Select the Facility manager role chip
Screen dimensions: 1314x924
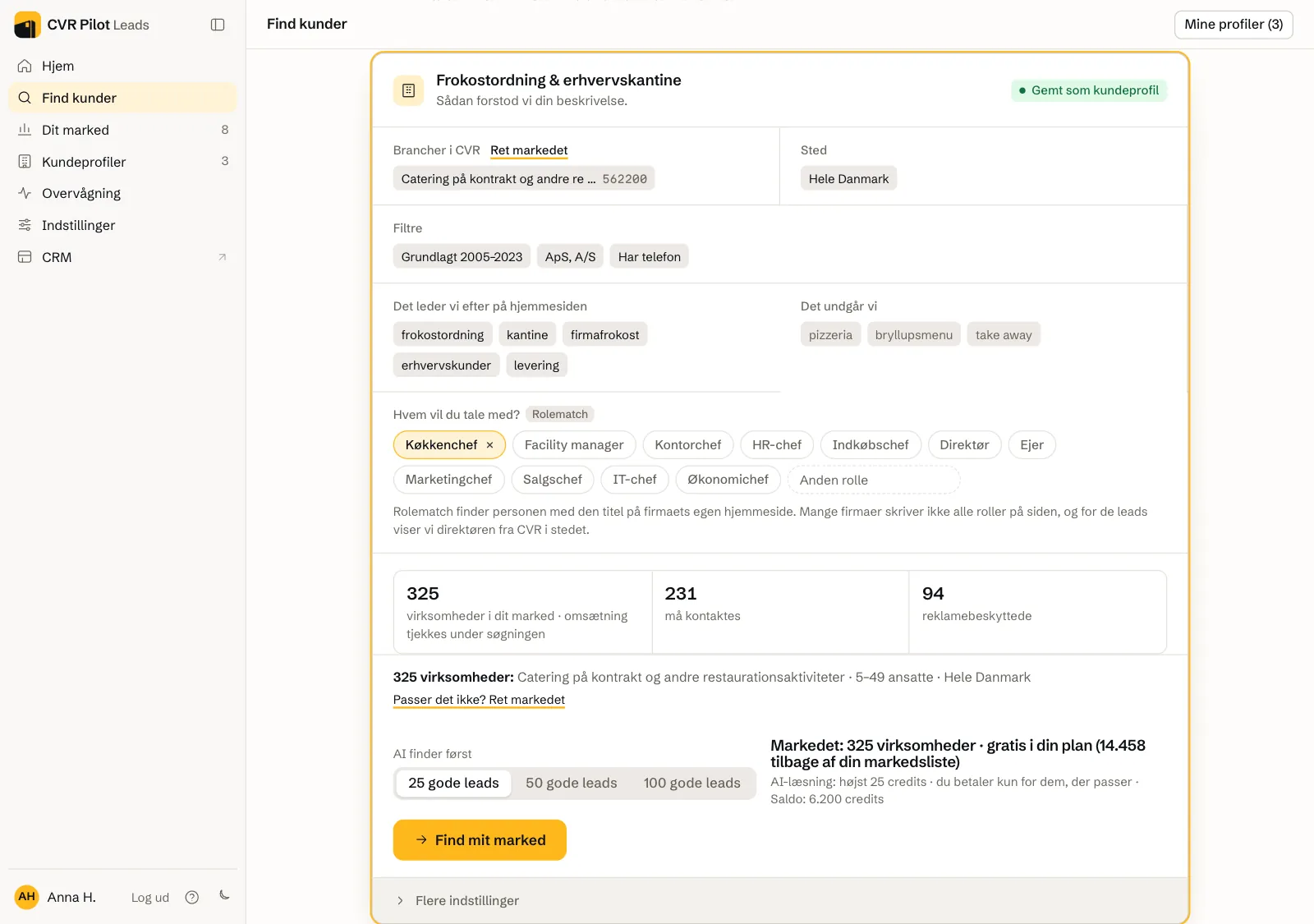point(574,445)
